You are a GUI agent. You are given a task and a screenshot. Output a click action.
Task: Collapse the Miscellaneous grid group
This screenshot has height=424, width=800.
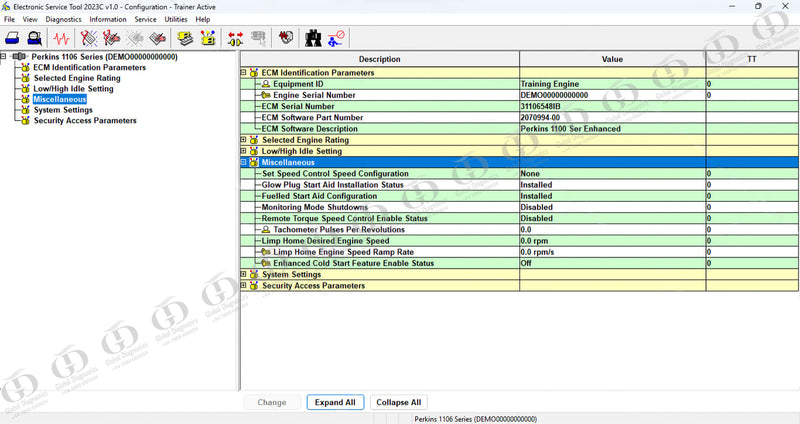point(244,162)
